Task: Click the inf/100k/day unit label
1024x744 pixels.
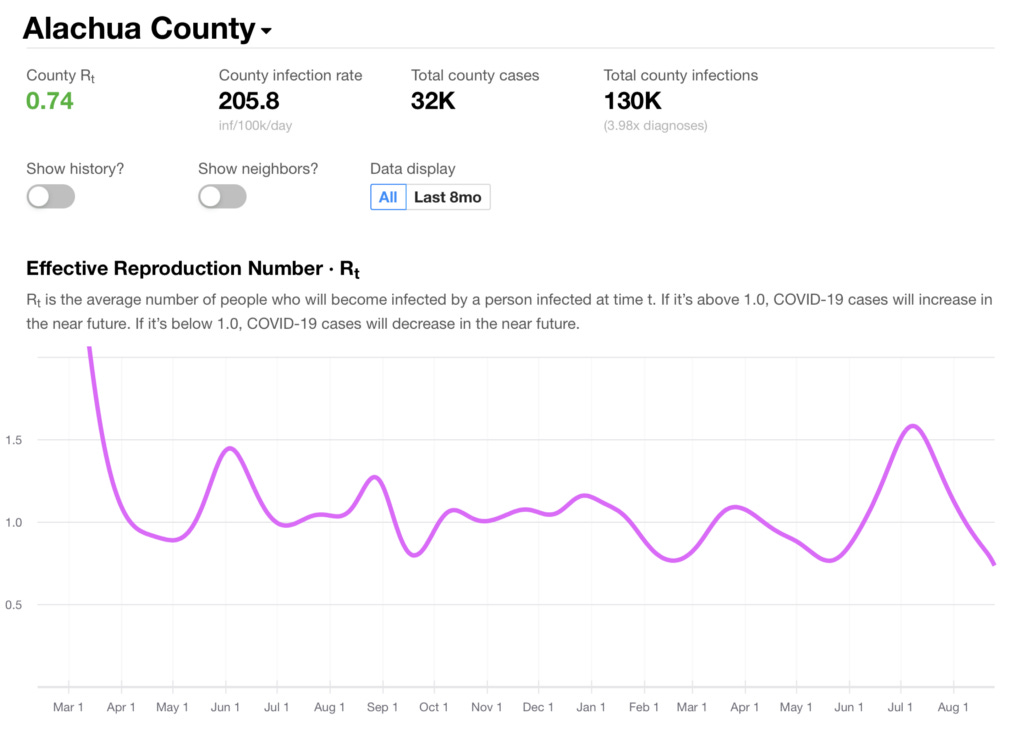Action: [x=255, y=126]
